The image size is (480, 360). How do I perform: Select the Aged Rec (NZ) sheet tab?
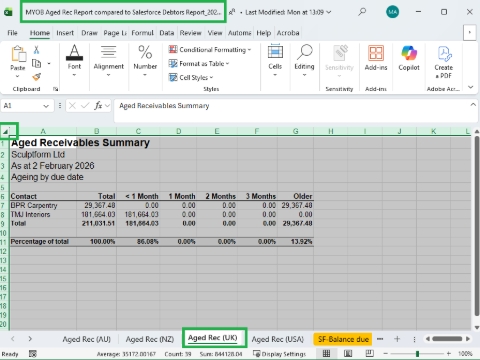(150, 339)
